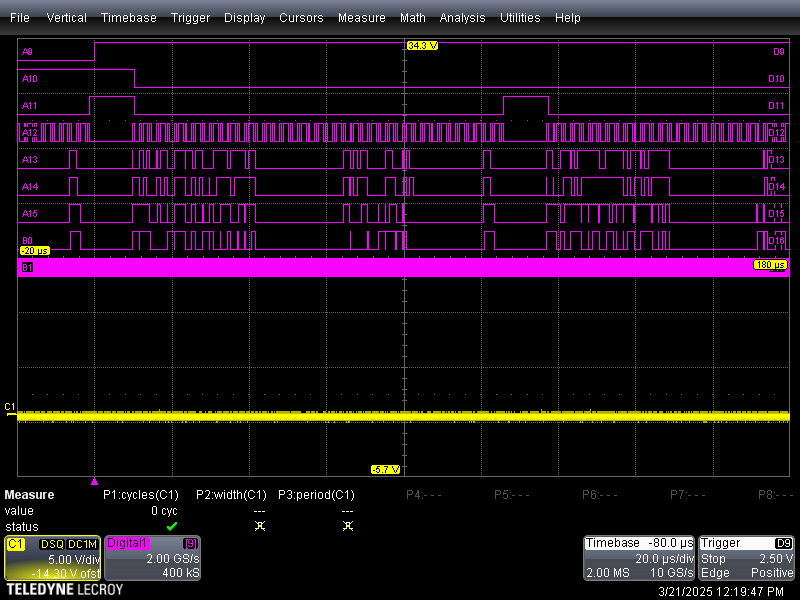The image size is (800, 600).
Task: Click the Teledyne LeCroy logo
Action: click(64, 590)
